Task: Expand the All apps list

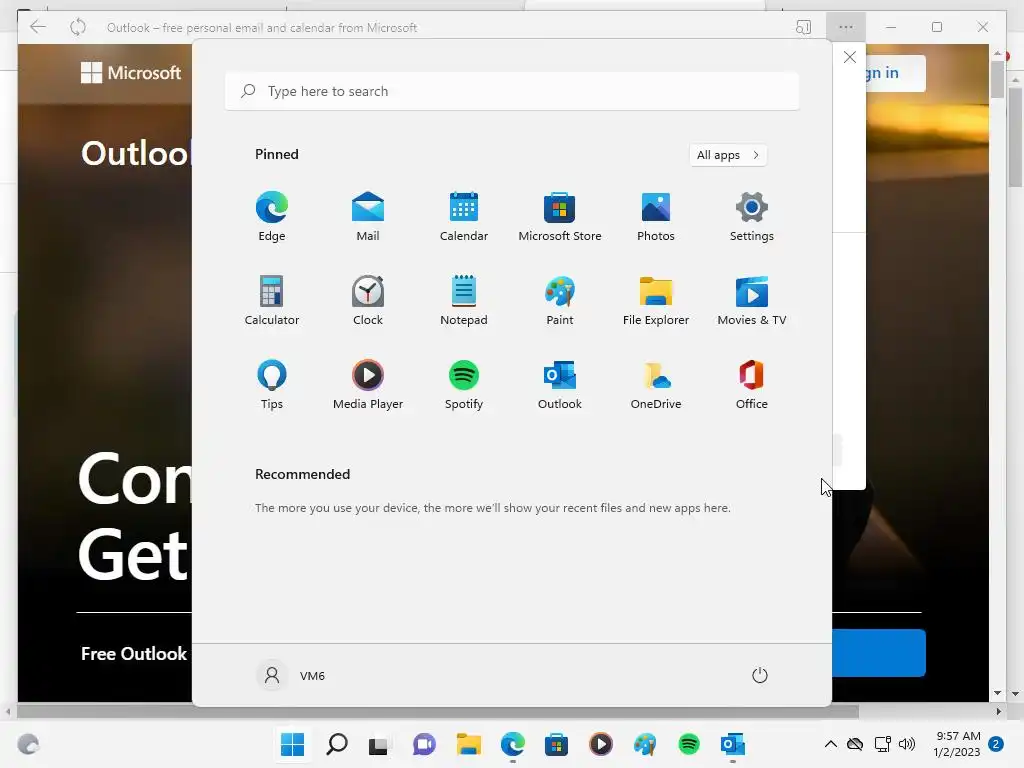Action: [728, 155]
